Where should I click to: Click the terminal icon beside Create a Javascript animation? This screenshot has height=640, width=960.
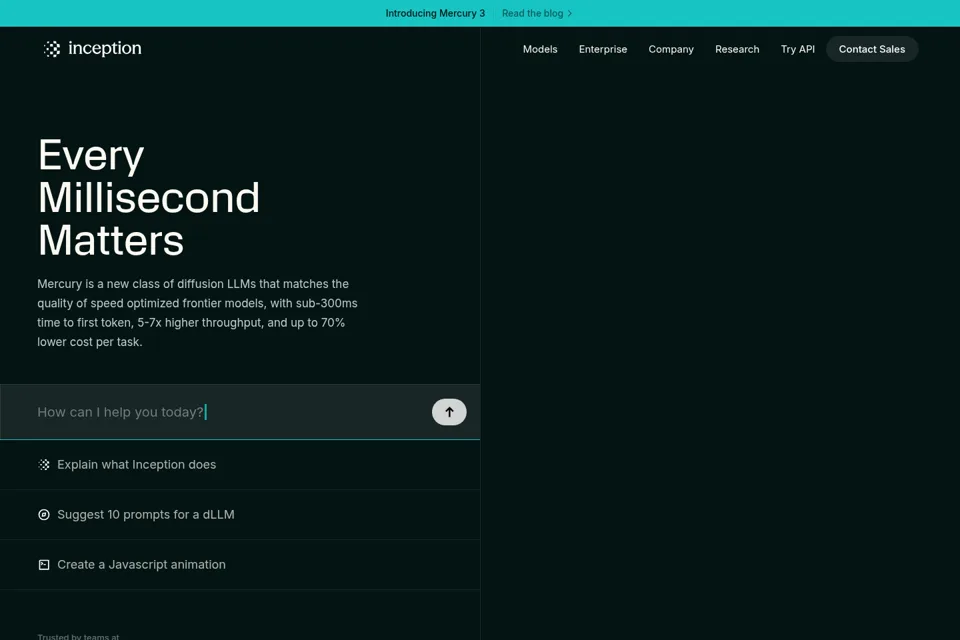pyautogui.click(x=44, y=565)
